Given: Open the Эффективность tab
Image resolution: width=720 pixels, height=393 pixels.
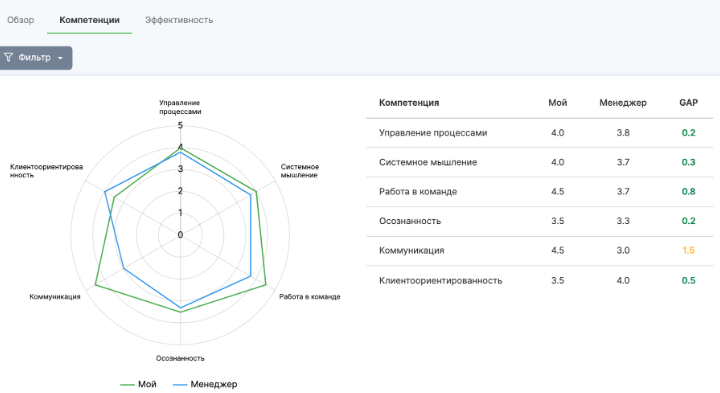Looking at the screenshot, I should tap(179, 20).
